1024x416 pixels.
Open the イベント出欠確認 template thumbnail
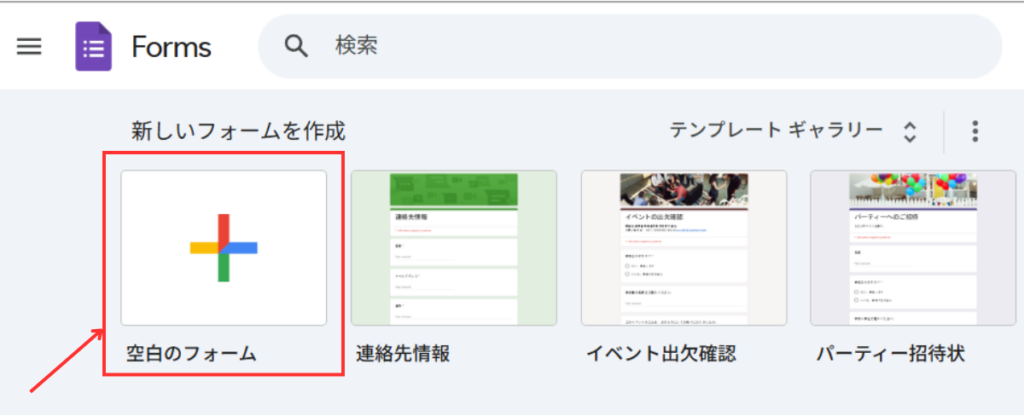point(684,248)
